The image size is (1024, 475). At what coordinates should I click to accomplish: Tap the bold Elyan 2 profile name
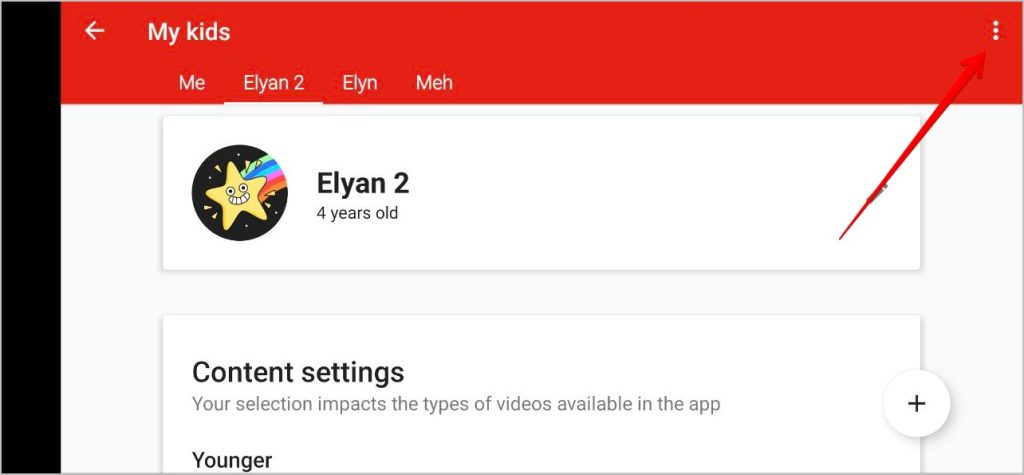pyautogui.click(x=363, y=183)
